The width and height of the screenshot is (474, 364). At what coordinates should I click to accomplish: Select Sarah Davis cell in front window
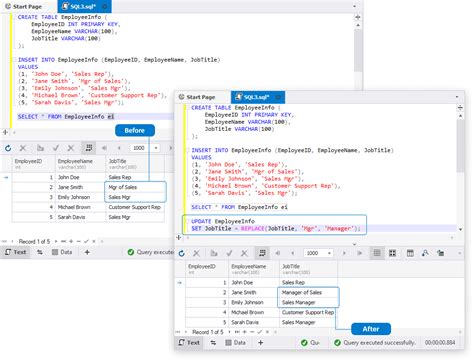(x=254, y=322)
